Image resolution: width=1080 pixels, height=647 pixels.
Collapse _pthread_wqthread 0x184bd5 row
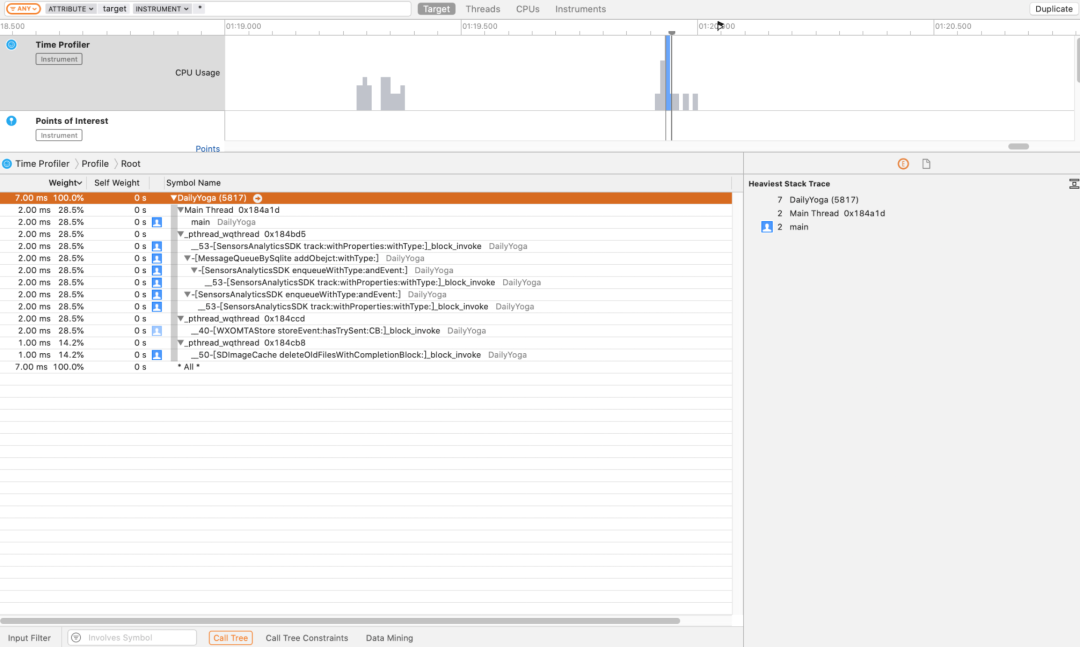(x=180, y=234)
